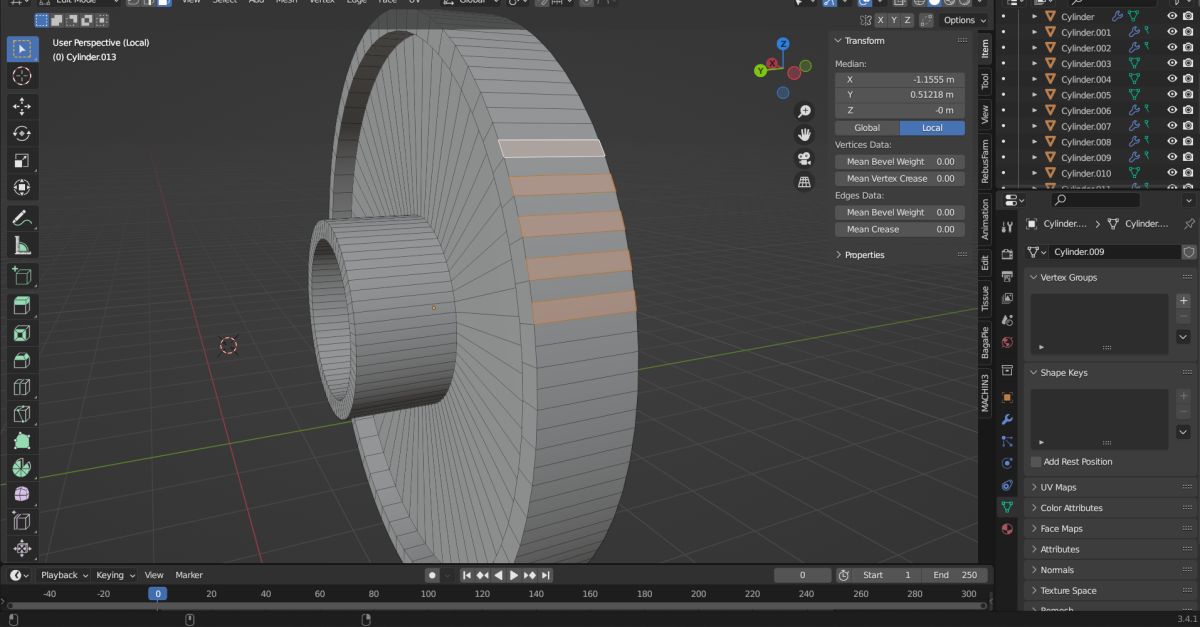Screen dimensions: 1200x627
Task: Open Modifier properties wrench tab
Action: tap(1007, 419)
